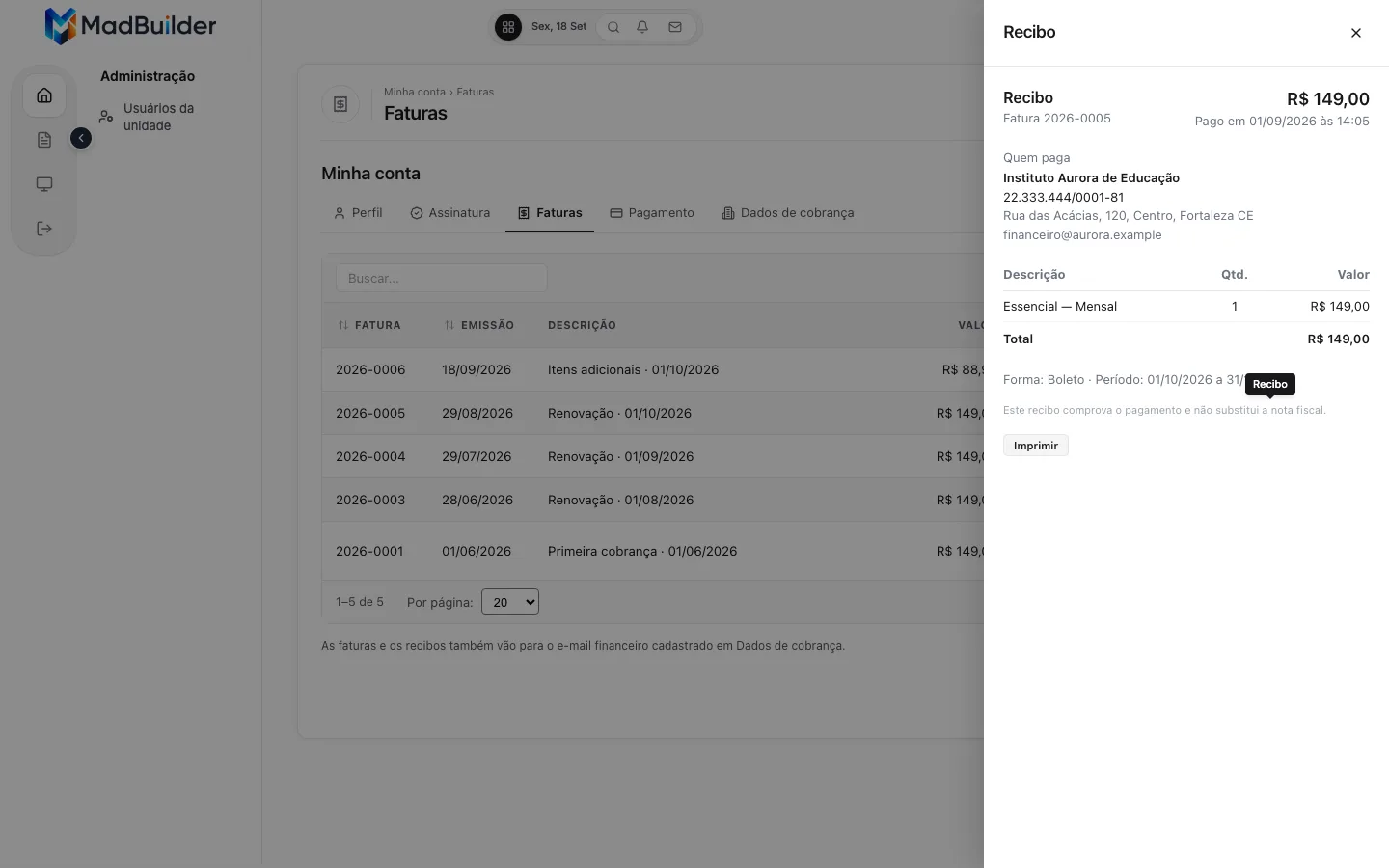Switch to the Assinatura tab

point(450,213)
